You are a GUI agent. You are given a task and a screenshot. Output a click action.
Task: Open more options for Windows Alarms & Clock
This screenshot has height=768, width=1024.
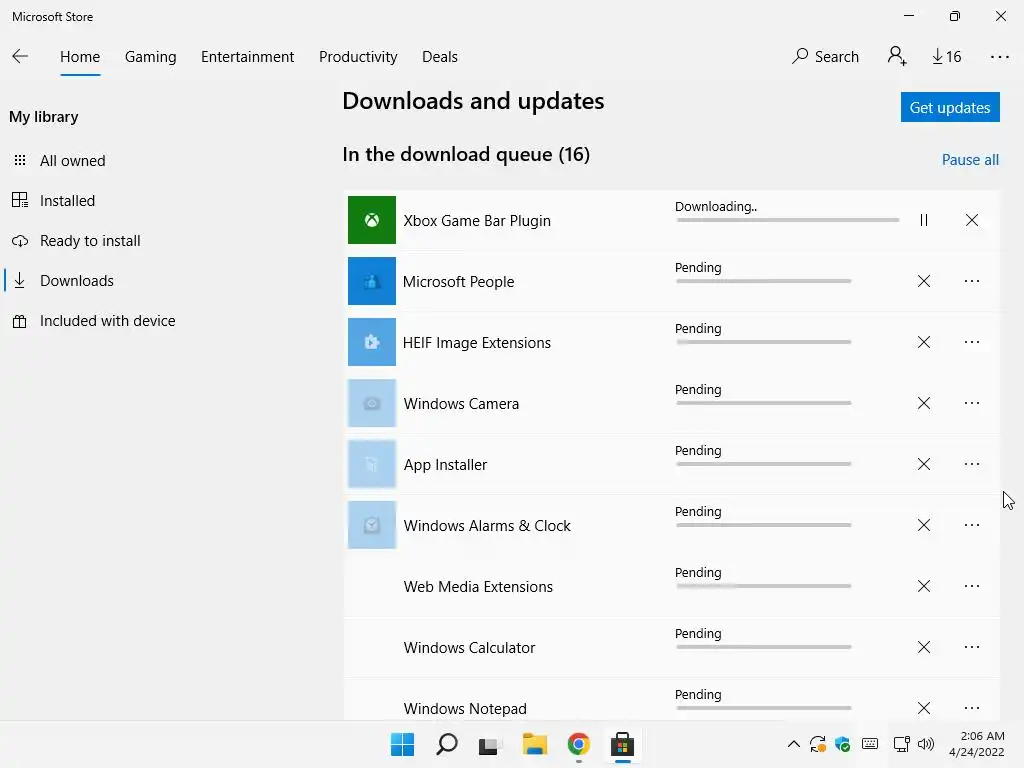point(972,525)
